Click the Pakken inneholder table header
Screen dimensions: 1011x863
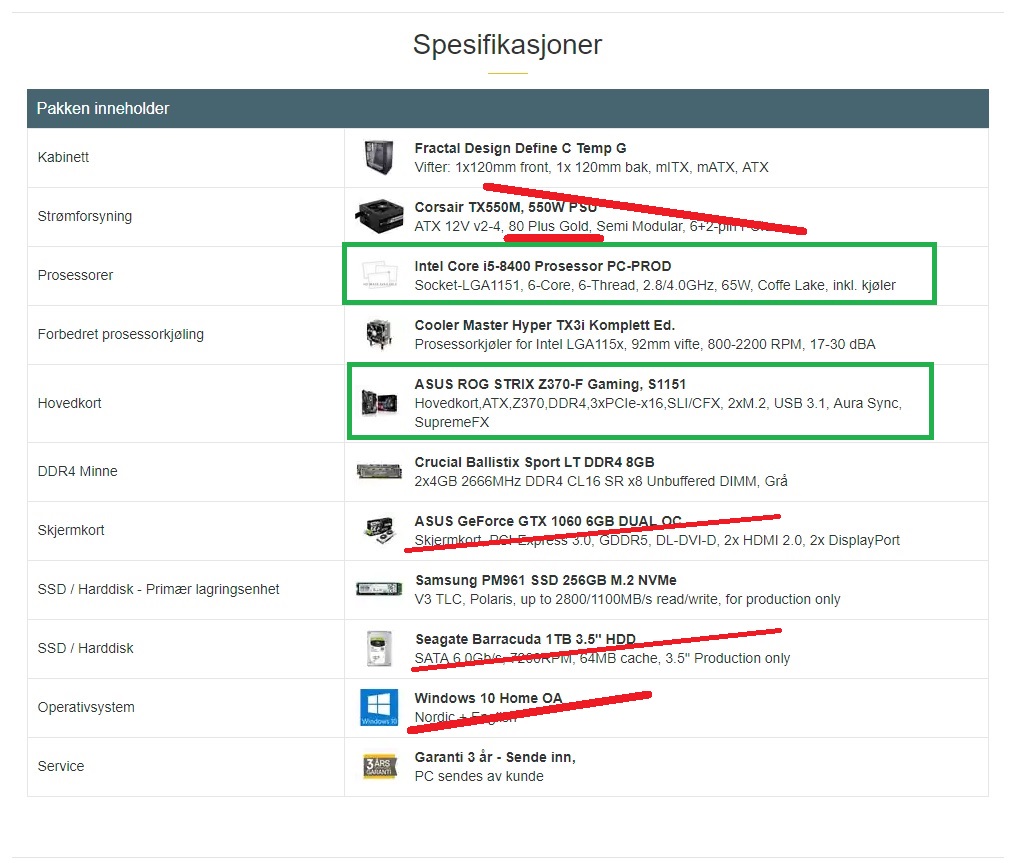507,108
